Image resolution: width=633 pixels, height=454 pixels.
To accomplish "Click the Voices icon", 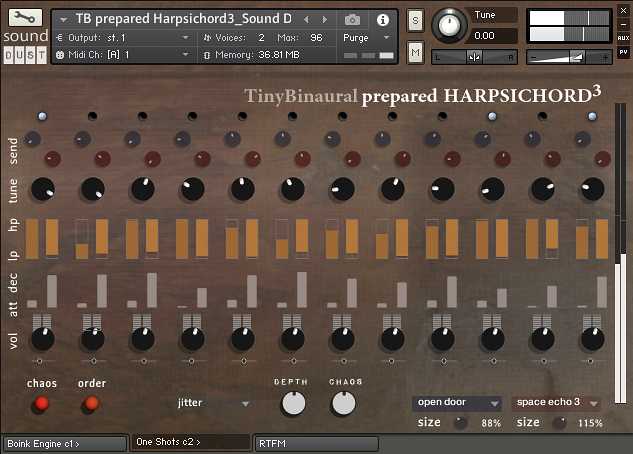I will [207, 38].
